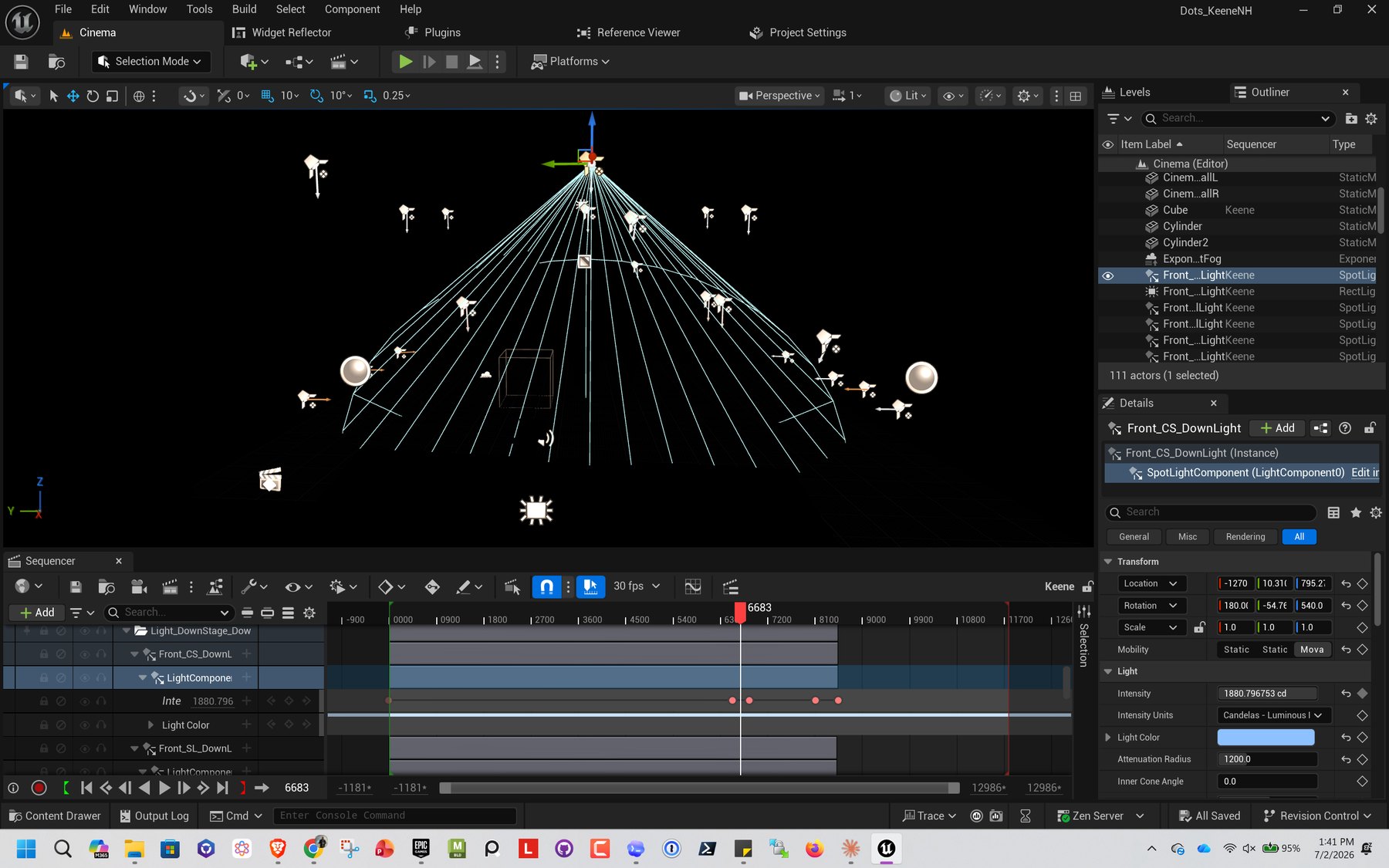Expand Light Color property arrow in Details
1389x868 pixels.
tap(1108, 738)
